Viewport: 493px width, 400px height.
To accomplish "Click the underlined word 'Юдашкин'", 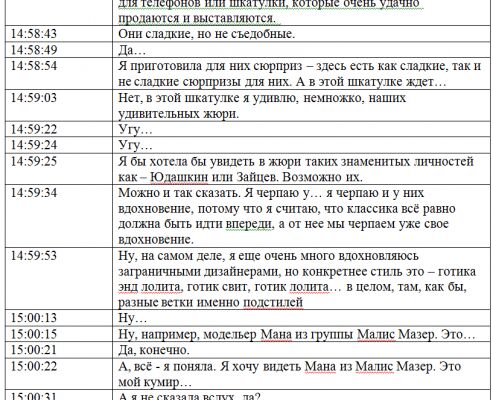I will click(179, 177).
